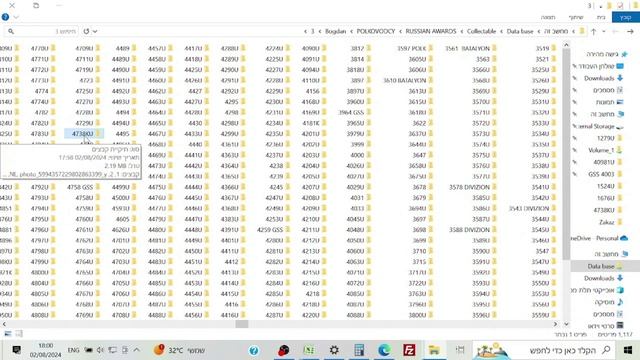
Task: Open the Downloads shortcut under Quick access
Action: point(603,78)
